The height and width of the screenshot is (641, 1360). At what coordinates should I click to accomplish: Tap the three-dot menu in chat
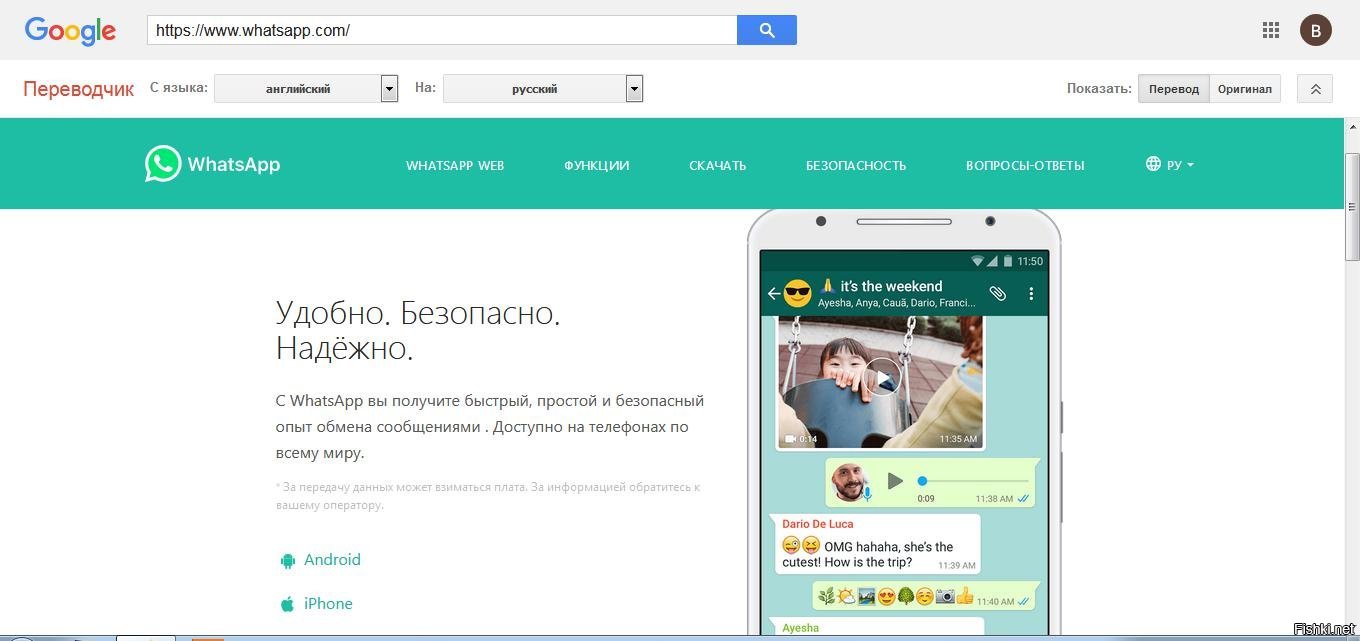click(1031, 293)
